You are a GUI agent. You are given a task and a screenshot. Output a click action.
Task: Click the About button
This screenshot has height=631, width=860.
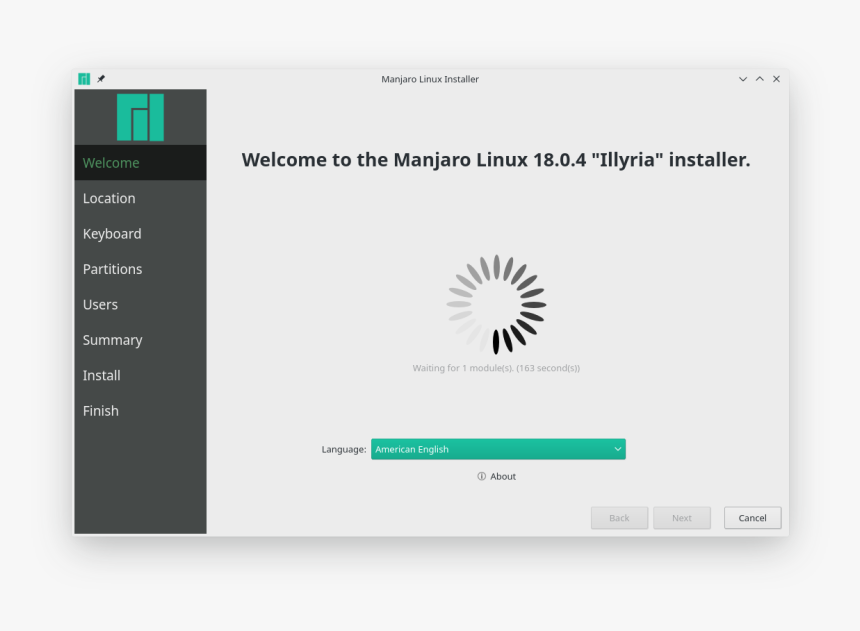click(496, 476)
